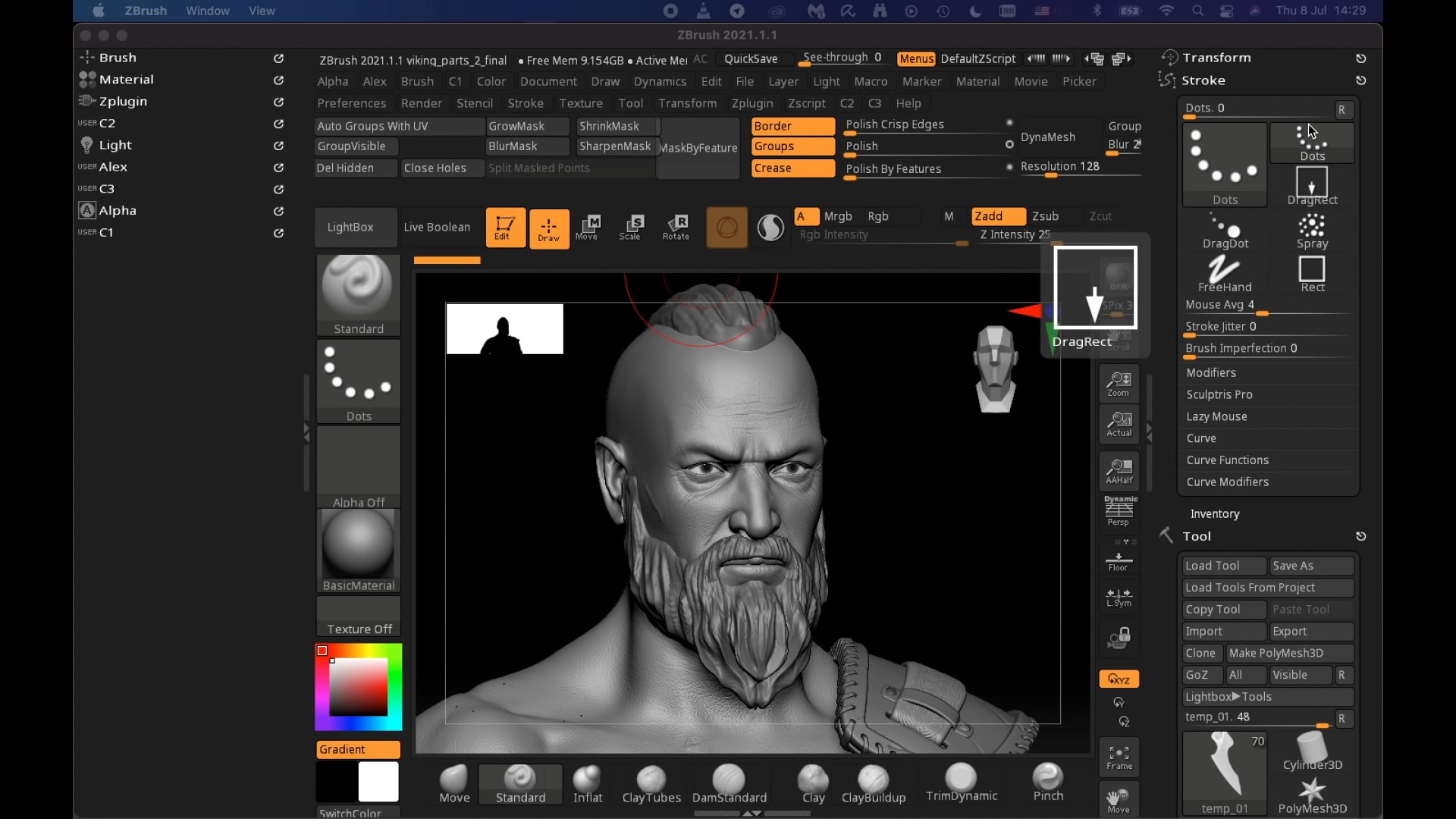
Task: Select the FreeHand stroke type
Action: [x=1224, y=273]
